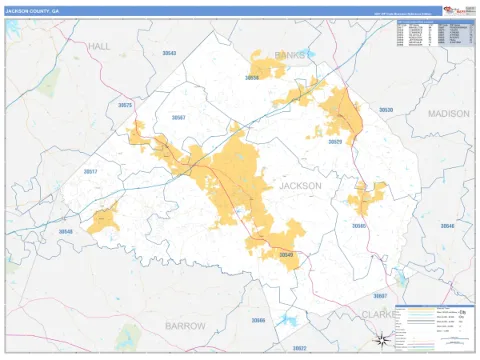This screenshot has height=360, width=480.
Task: Click ZIP code label 30567
Action: coord(179,117)
